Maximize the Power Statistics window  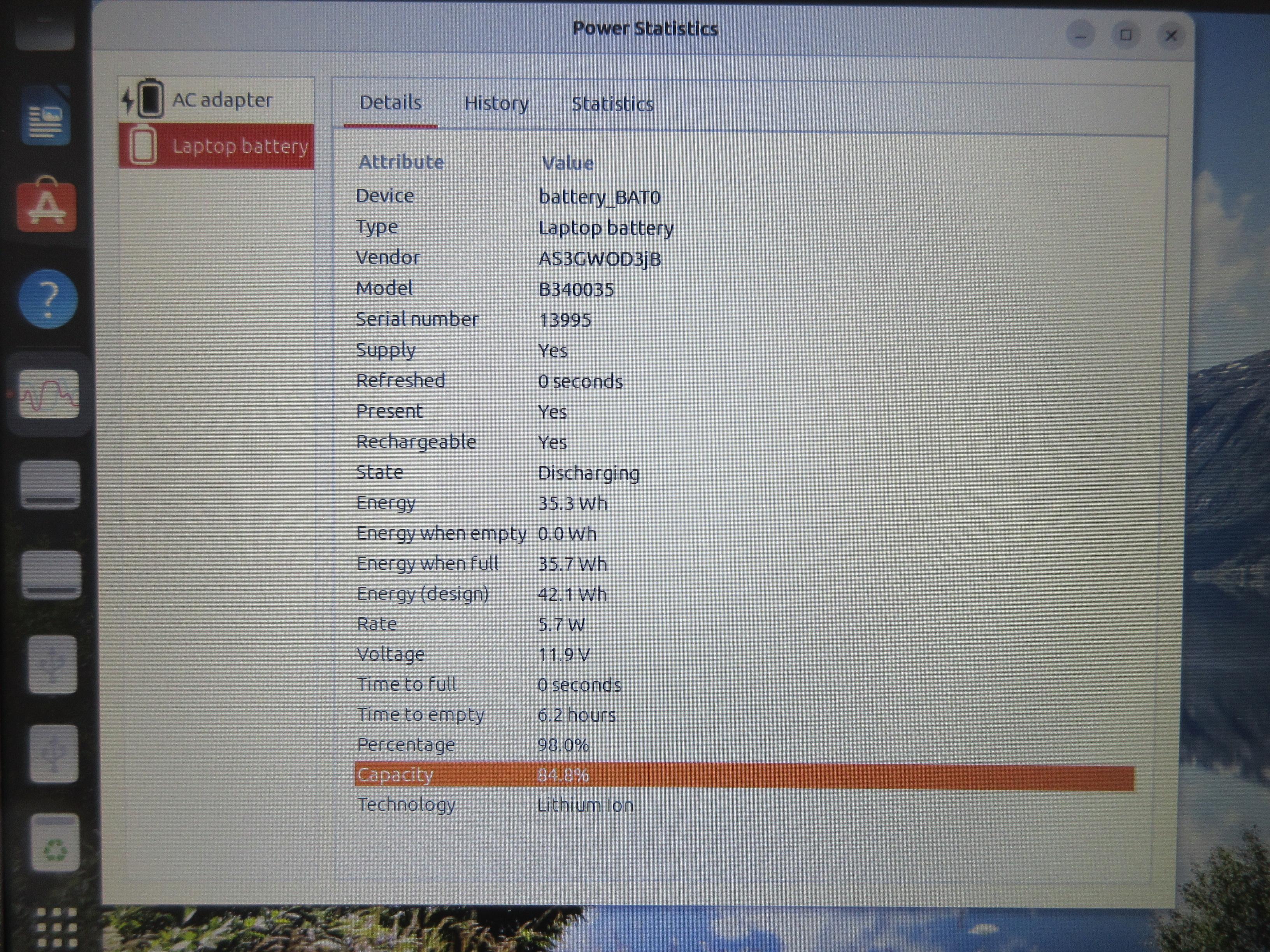[1126, 35]
